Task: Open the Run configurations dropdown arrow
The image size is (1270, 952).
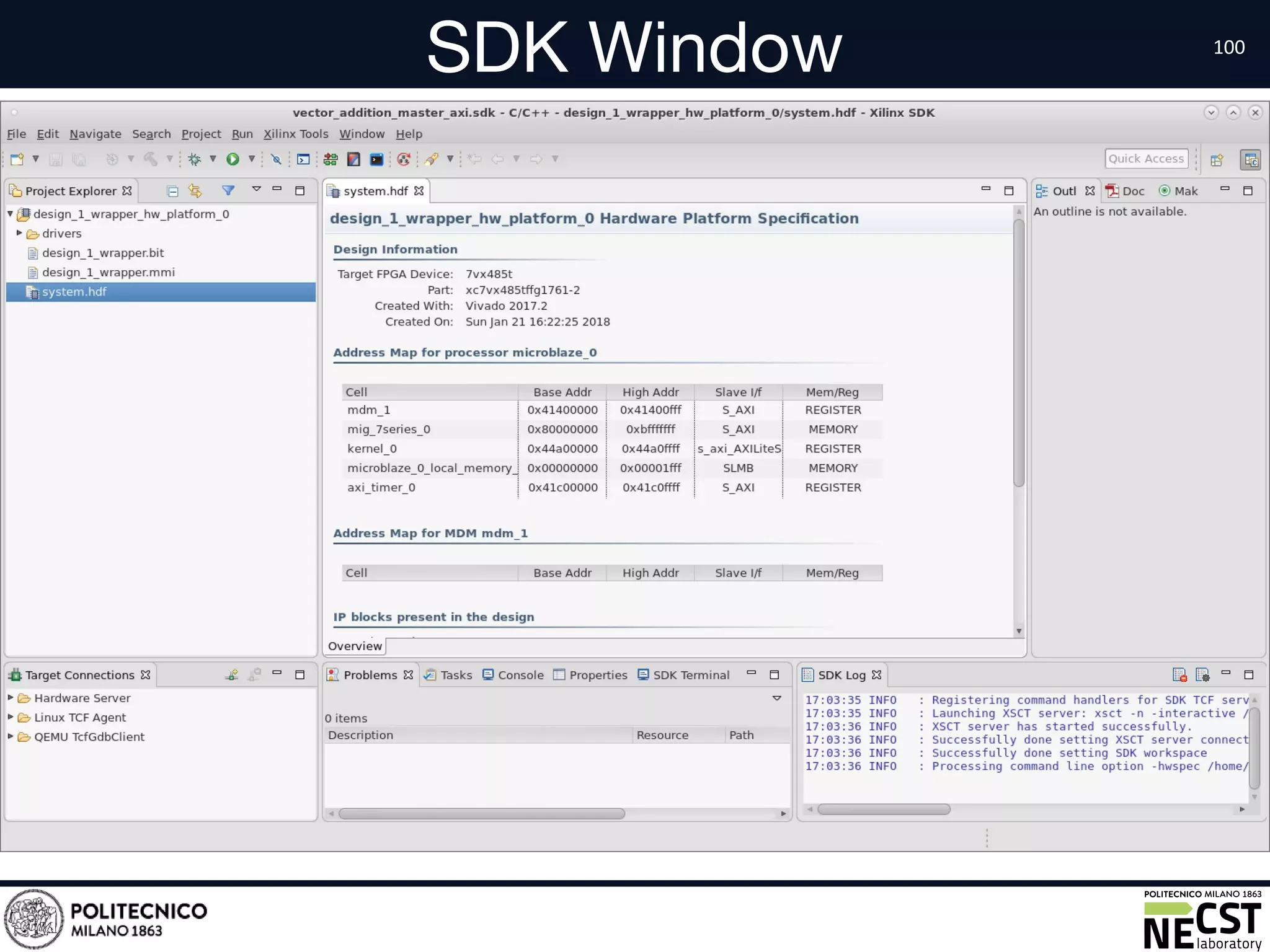Action: click(251, 159)
